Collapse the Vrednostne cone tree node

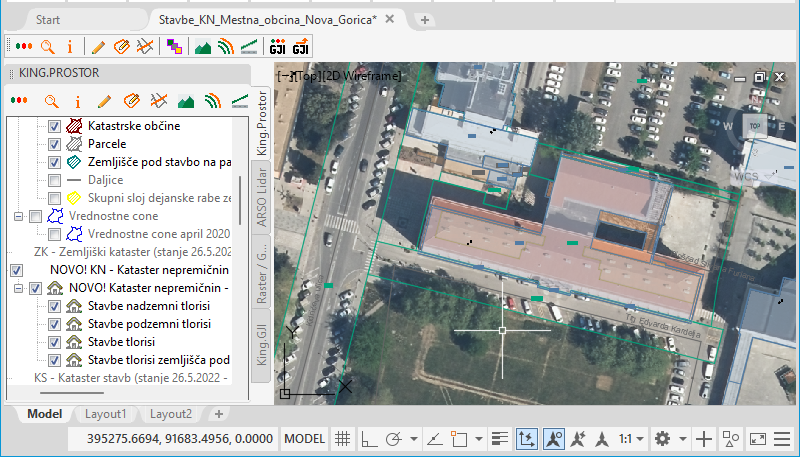(19, 216)
